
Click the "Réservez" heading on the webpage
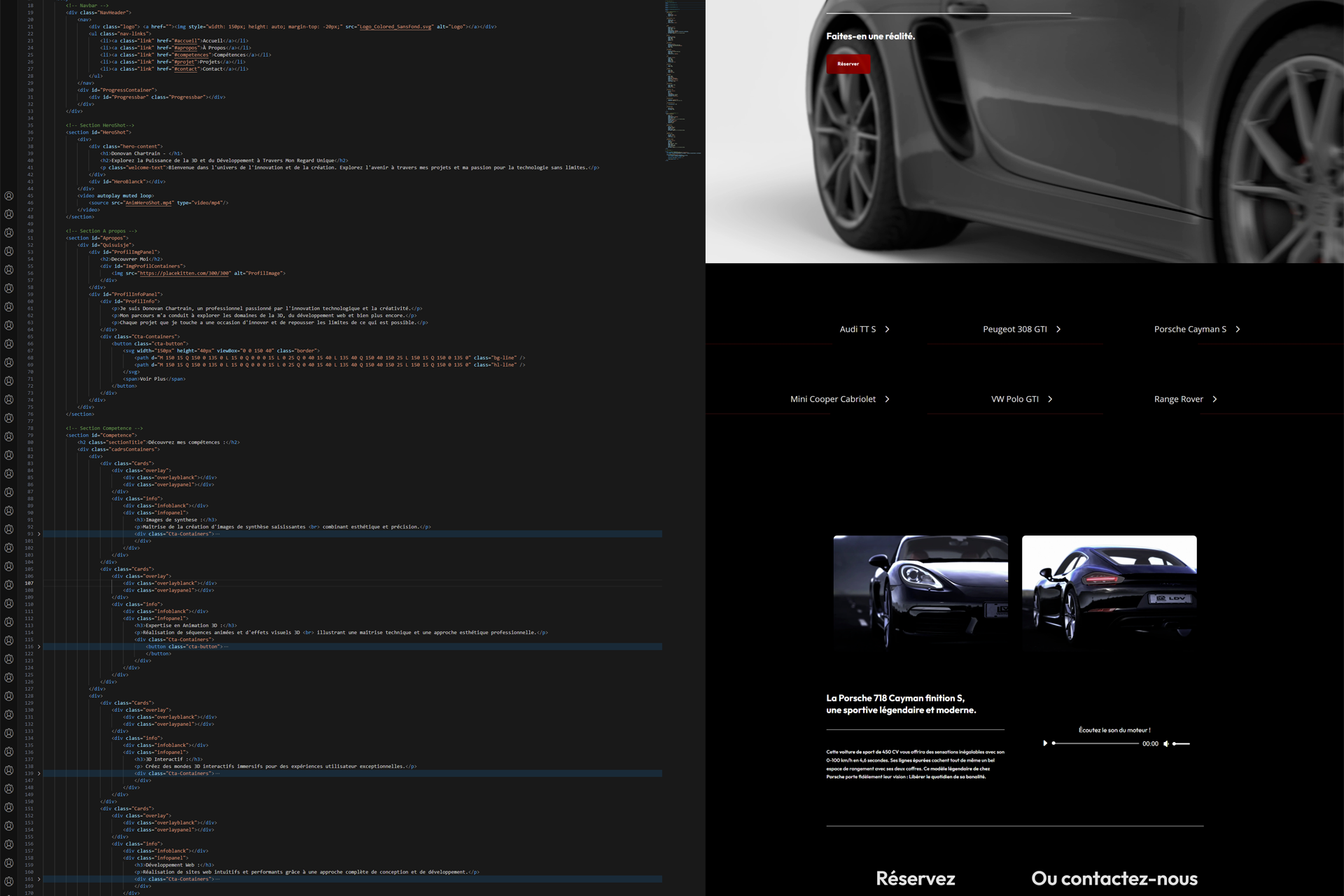coord(916,878)
